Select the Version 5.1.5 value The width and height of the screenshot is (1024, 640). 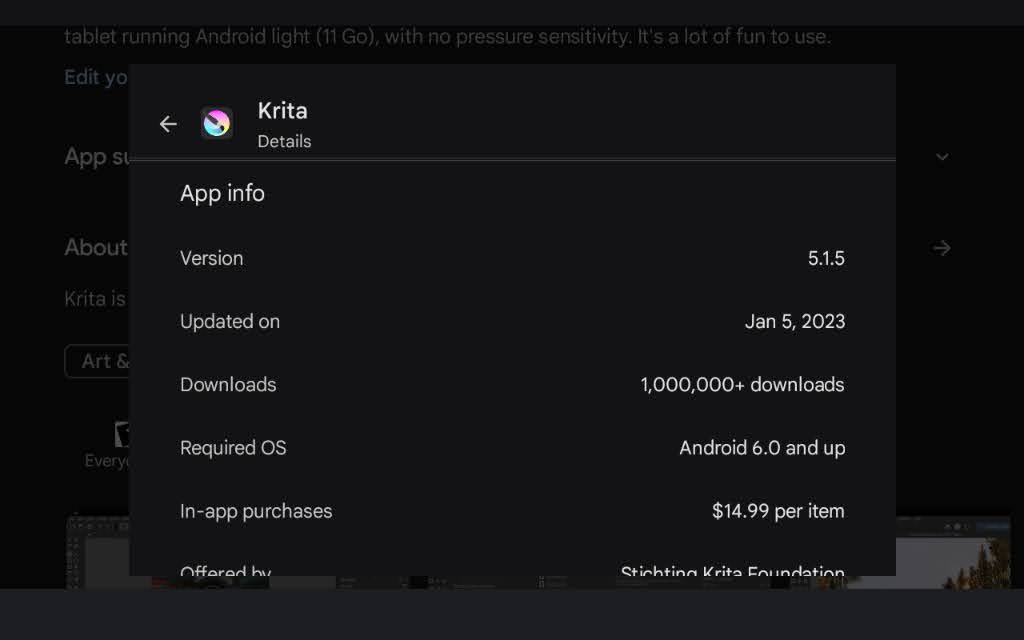(x=826, y=258)
